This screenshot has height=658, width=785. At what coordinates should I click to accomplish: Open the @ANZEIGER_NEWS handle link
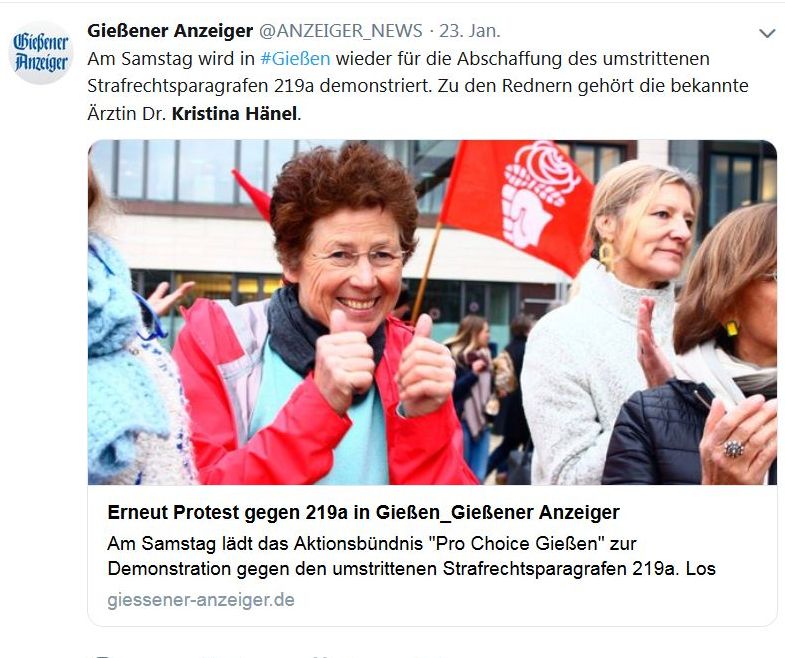tap(340, 31)
